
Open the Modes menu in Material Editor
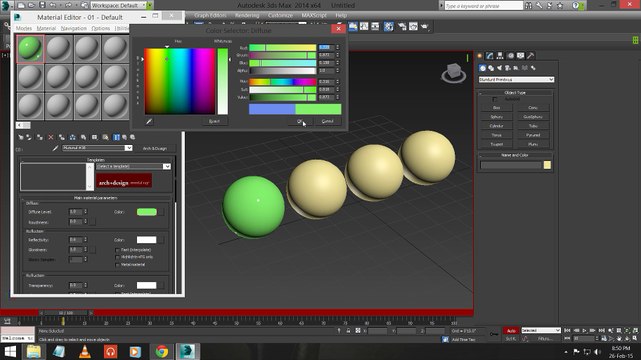pos(23,28)
